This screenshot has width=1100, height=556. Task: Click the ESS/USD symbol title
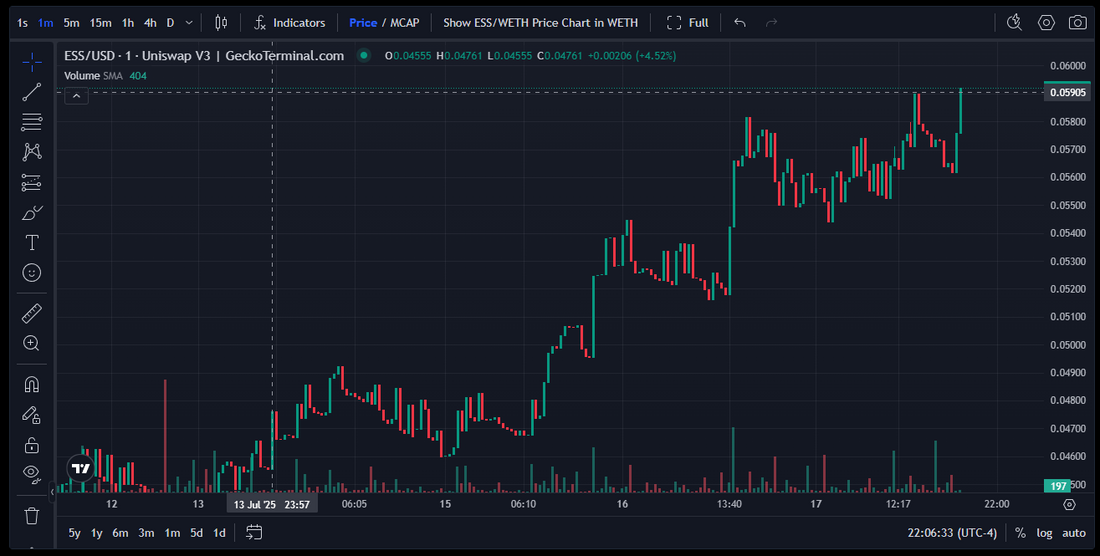click(x=204, y=55)
